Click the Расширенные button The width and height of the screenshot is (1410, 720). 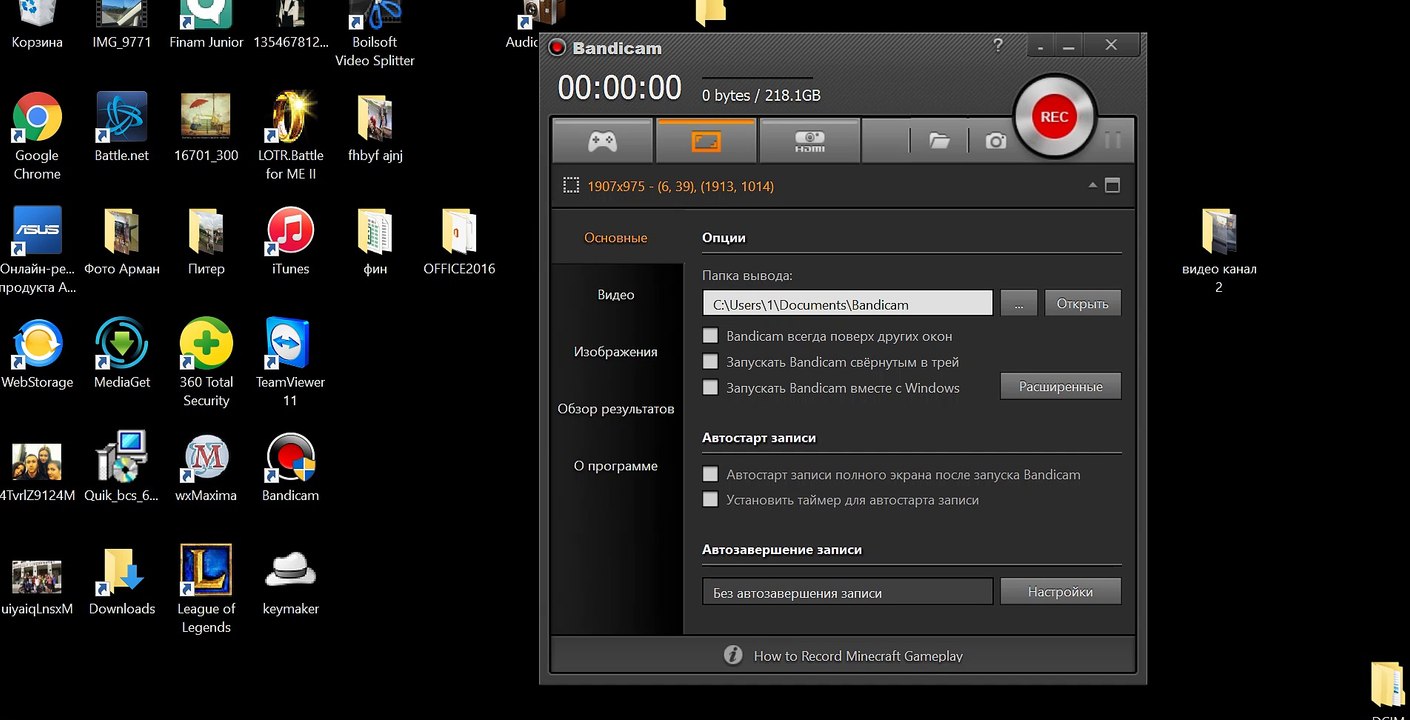tap(1061, 386)
